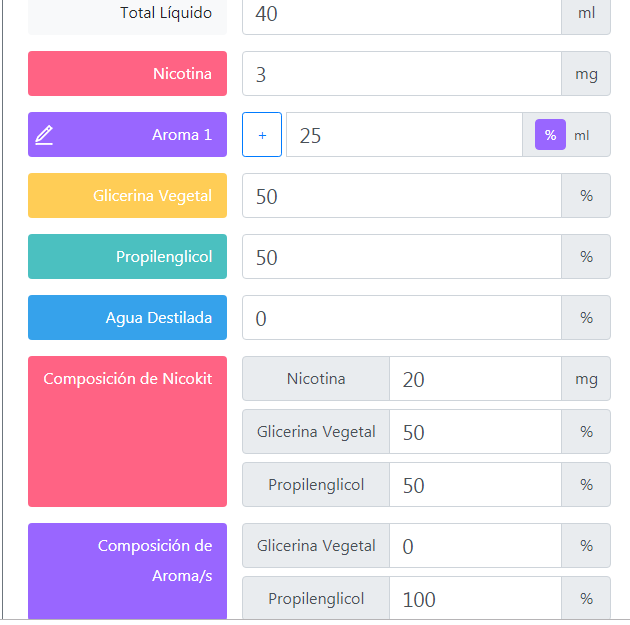
Task: Click the yellow Glicerina Vegetal label
Action: pos(128,196)
